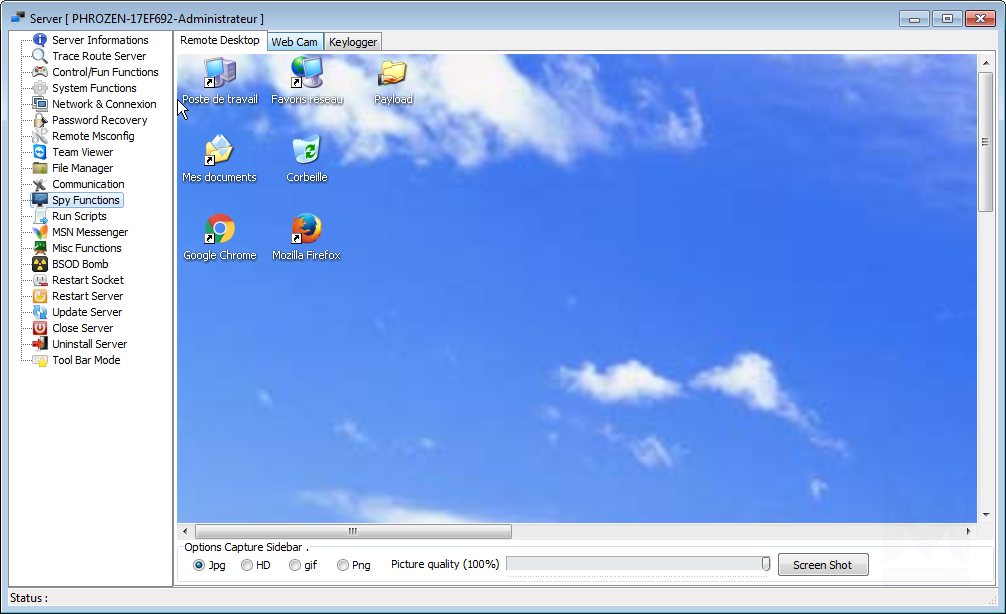Open File Manager from the sidebar
1006x614 pixels.
point(82,168)
